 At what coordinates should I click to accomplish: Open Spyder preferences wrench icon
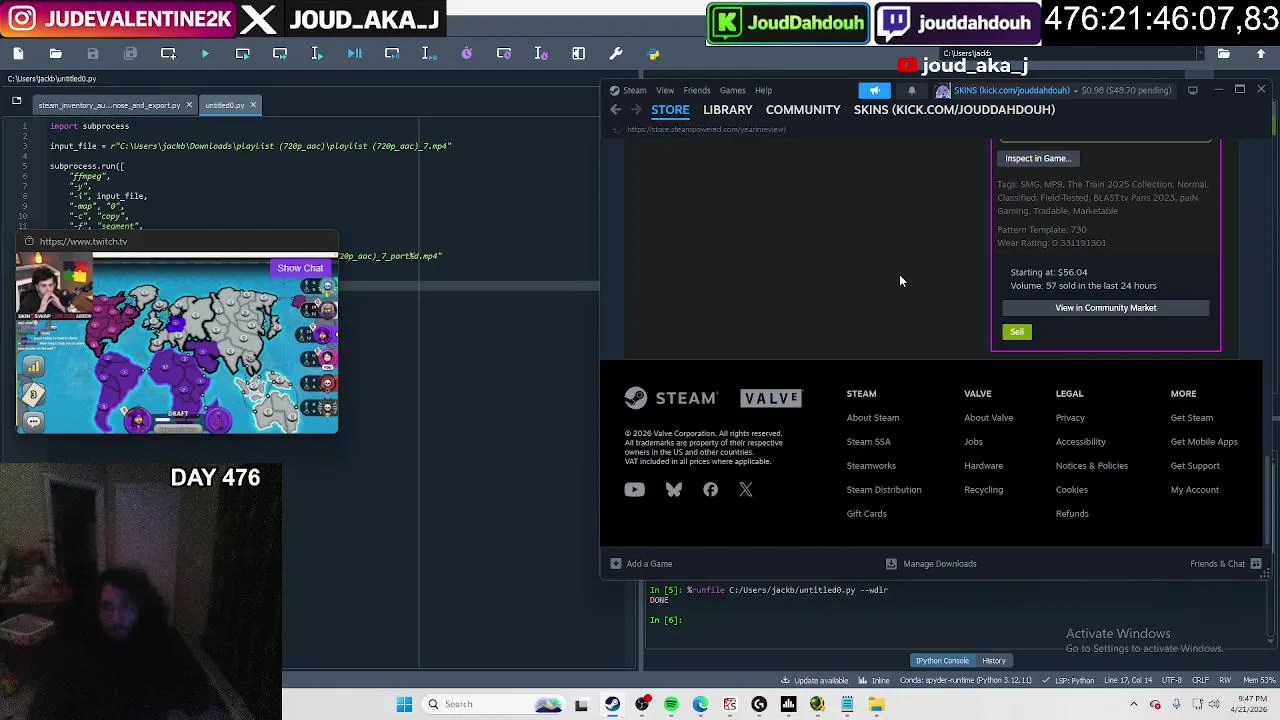pyautogui.click(x=616, y=53)
